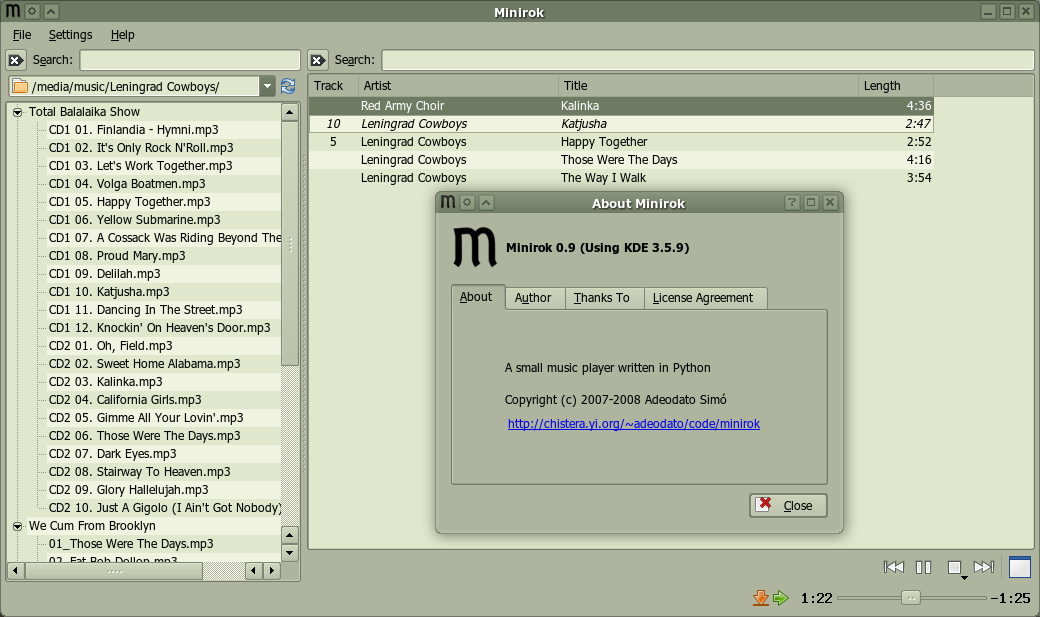Click the blue window icon beside playback controls

[1019, 567]
